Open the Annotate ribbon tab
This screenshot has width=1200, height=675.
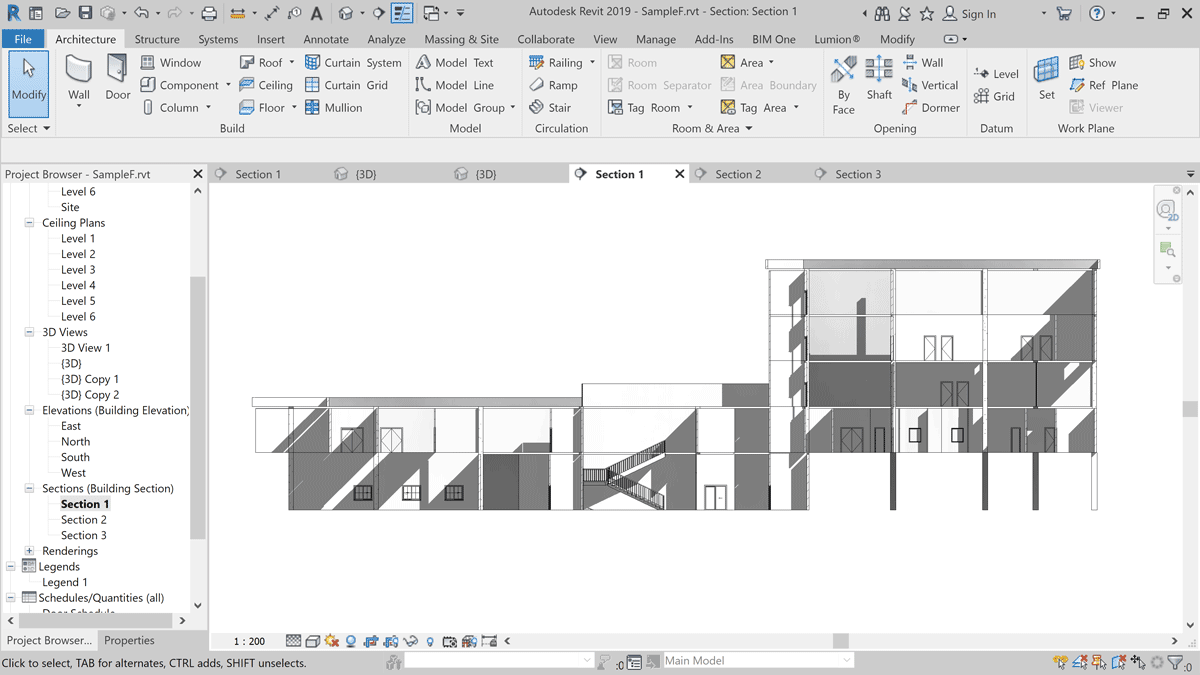point(326,39)
